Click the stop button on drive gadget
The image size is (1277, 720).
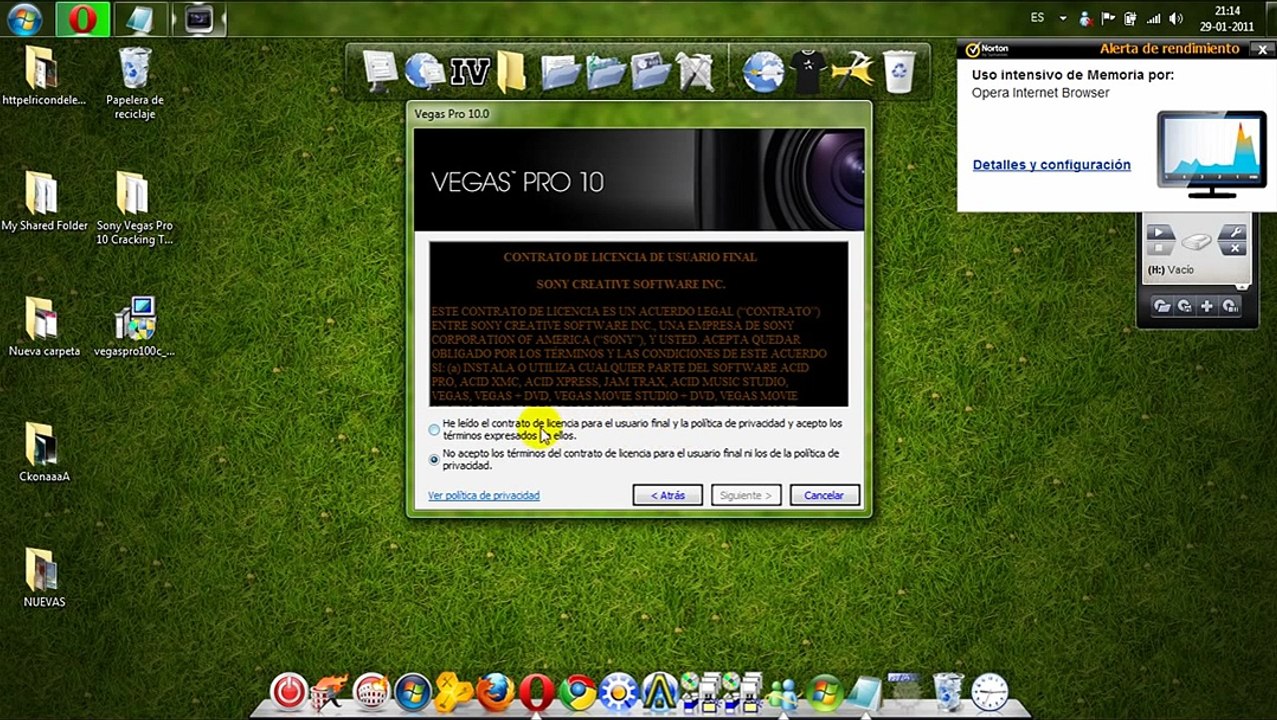point(1159,247)
